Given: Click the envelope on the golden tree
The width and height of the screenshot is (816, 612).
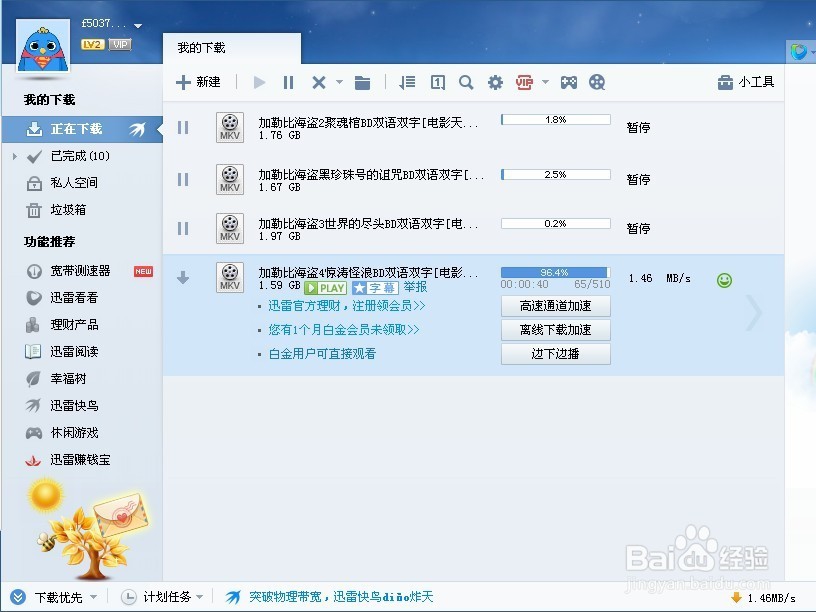Looking at the screenshot, I should click(121, 515).
